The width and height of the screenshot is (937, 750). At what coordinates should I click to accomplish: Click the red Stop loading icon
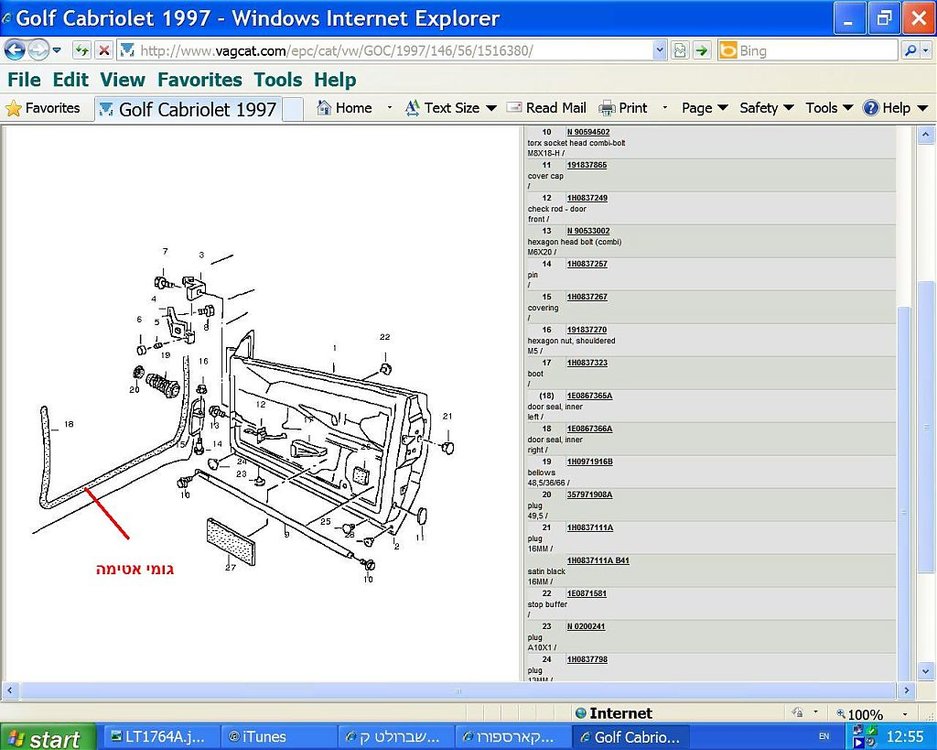pyautogui.click(x=104, y=51)
